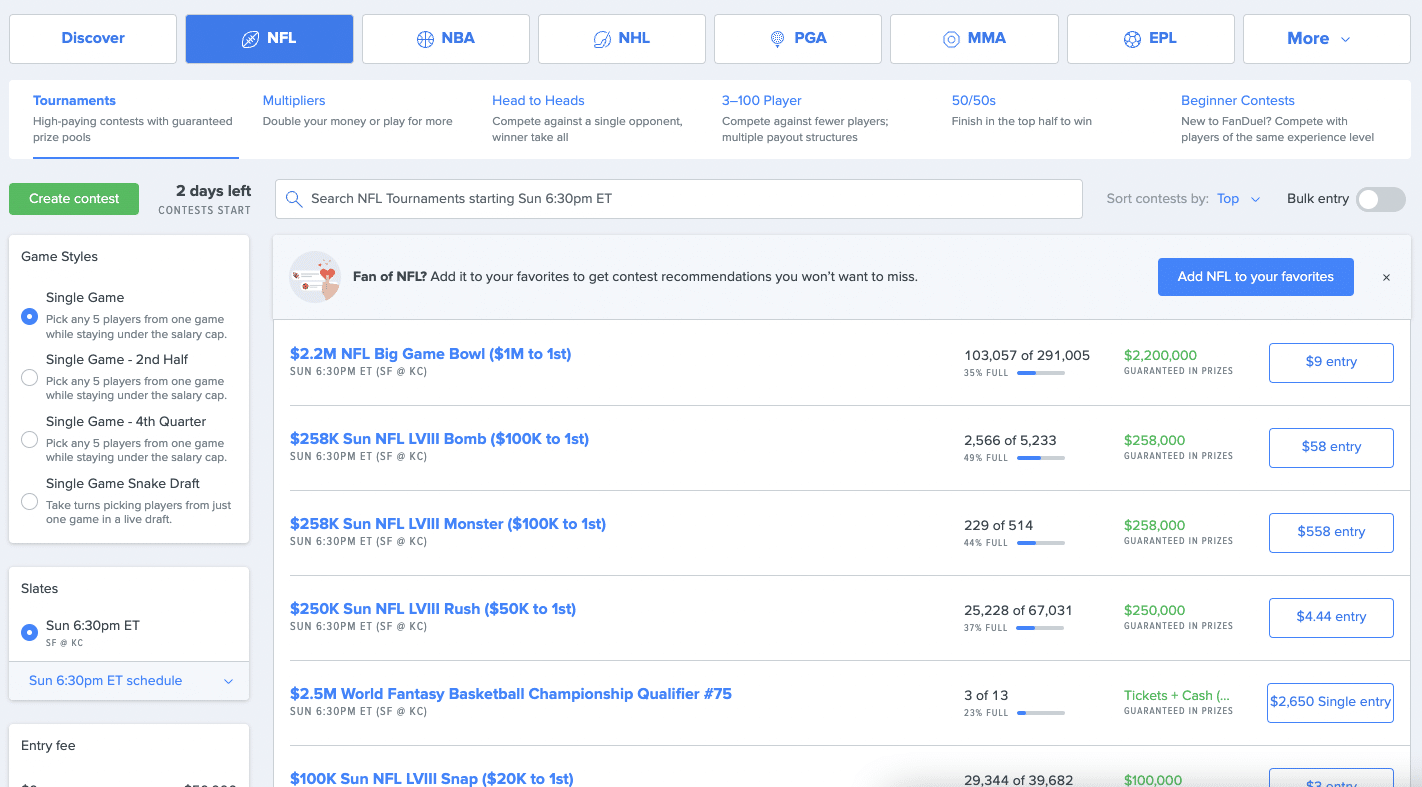The height and width of the screenshot is (787, 1422).
Task: Dismiss the NFL favorites banner
Action: pos(1386,278)
